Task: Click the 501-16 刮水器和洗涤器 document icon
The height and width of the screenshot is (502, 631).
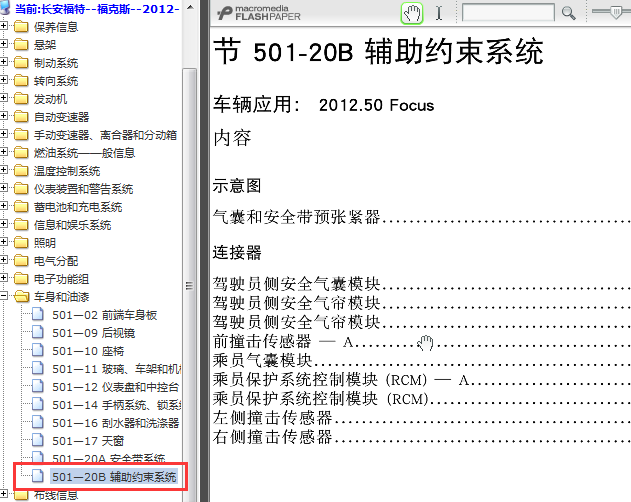Action: click(x=38, y=422)
